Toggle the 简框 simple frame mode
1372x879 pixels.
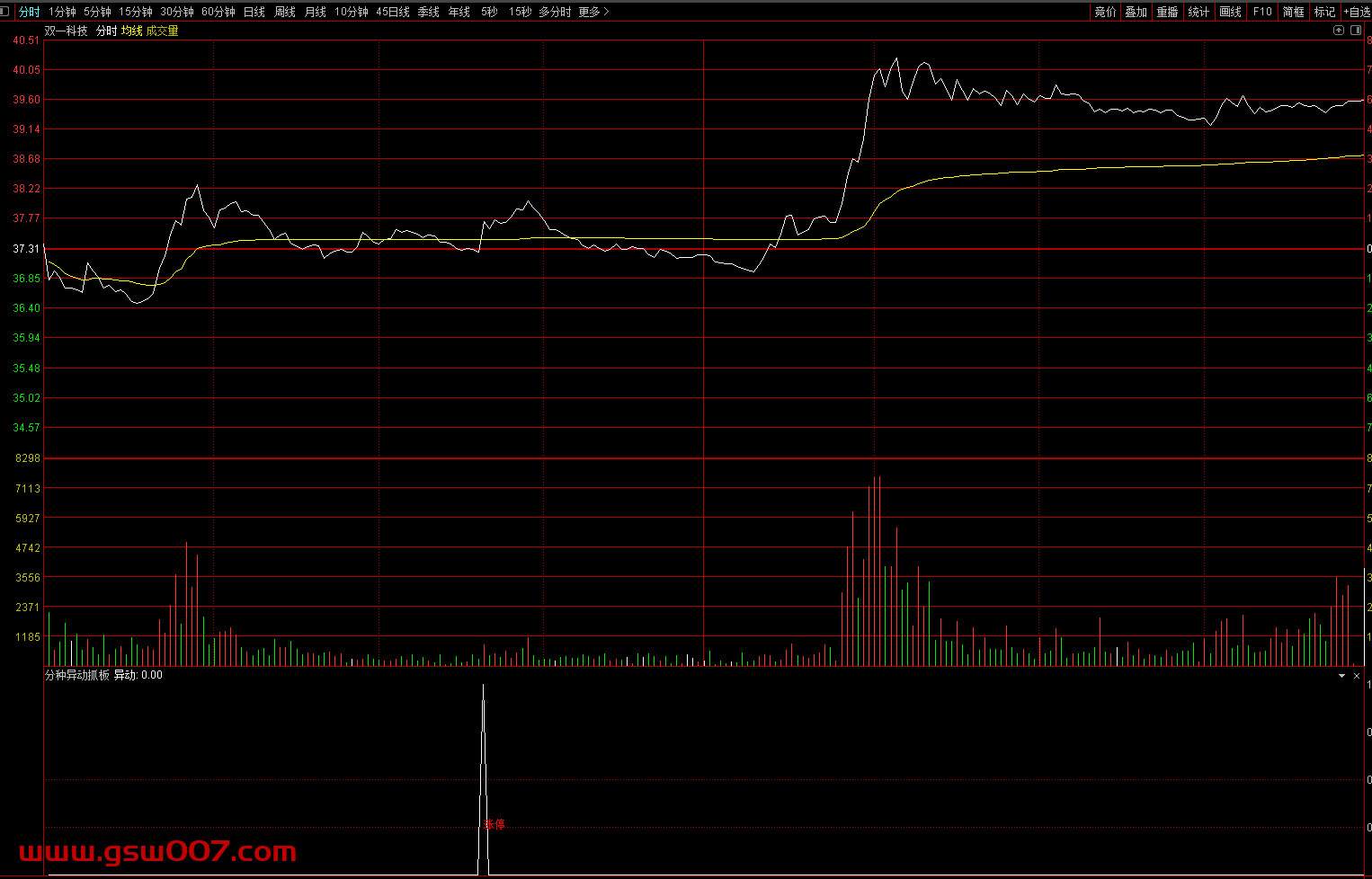1294,12
